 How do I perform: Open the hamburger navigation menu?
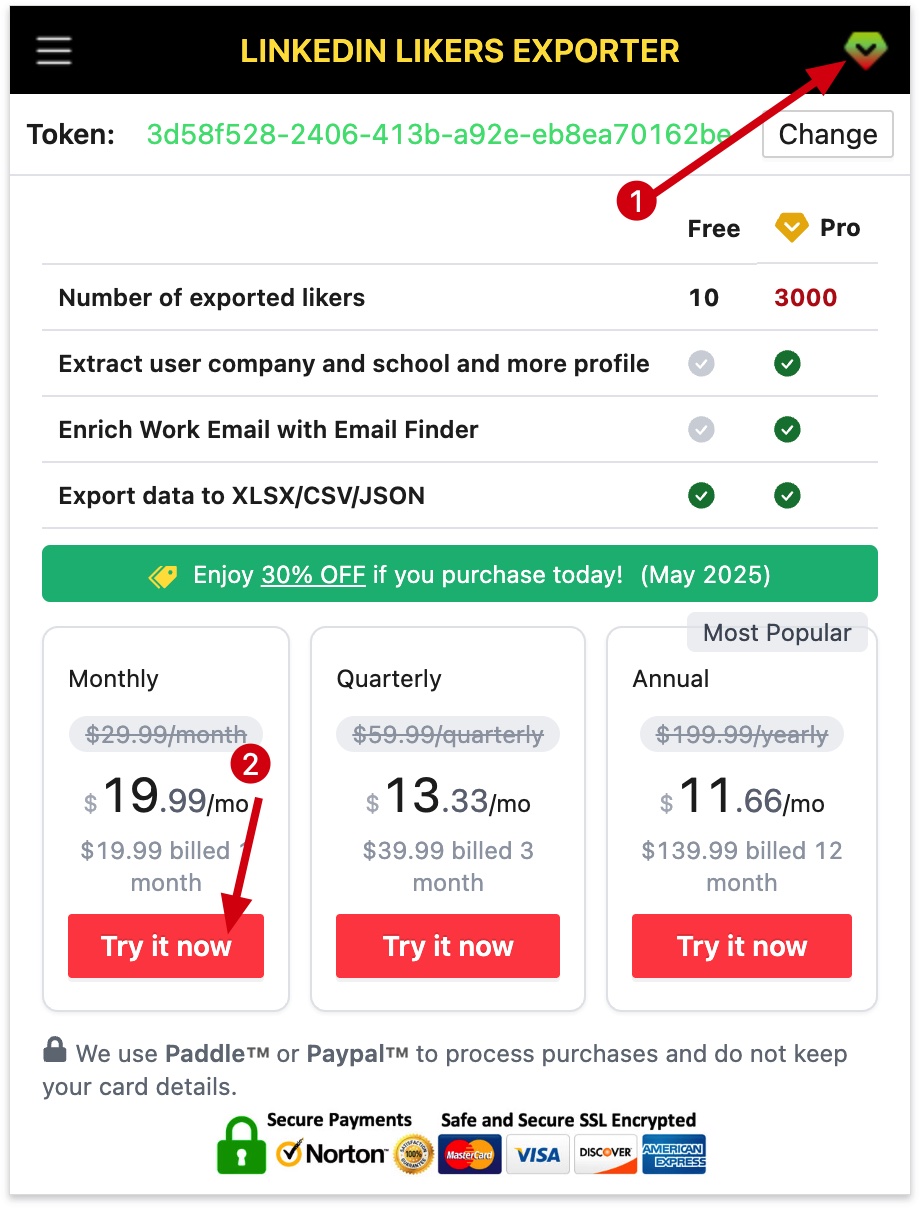coord(53,50)
